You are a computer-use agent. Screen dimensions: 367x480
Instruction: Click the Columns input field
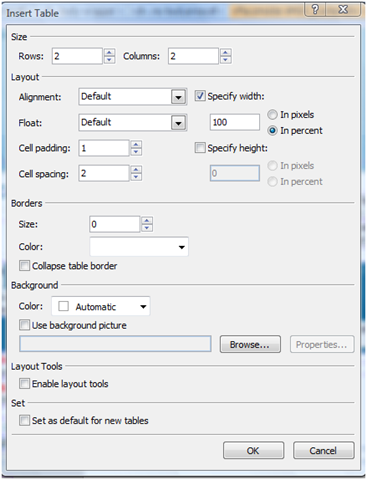click(x=193, y=56)
